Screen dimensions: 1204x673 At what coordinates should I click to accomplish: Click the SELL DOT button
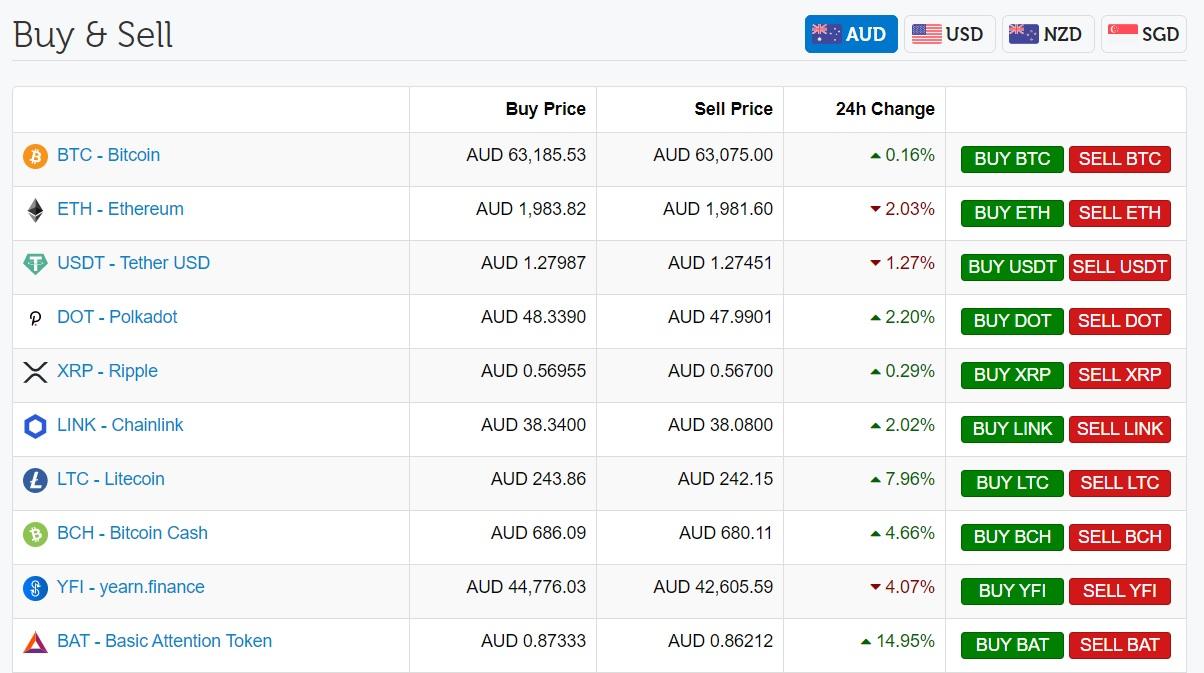[1120, 321]
